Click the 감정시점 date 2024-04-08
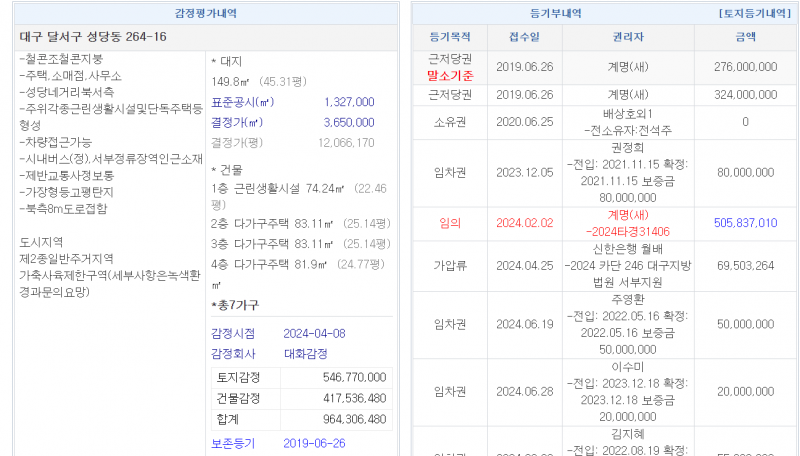Viewport: 800px width, 456px height. [x=314, y=333]
